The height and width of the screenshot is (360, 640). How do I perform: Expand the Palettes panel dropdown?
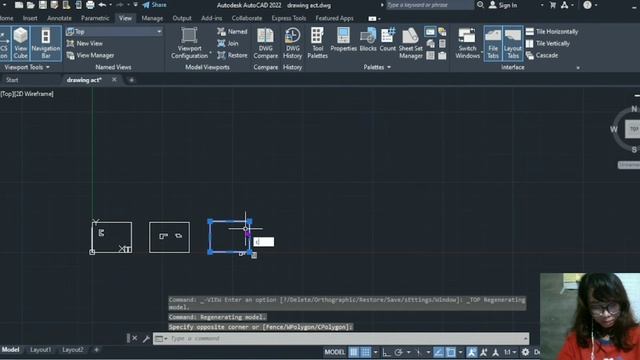tap(377, 67)
